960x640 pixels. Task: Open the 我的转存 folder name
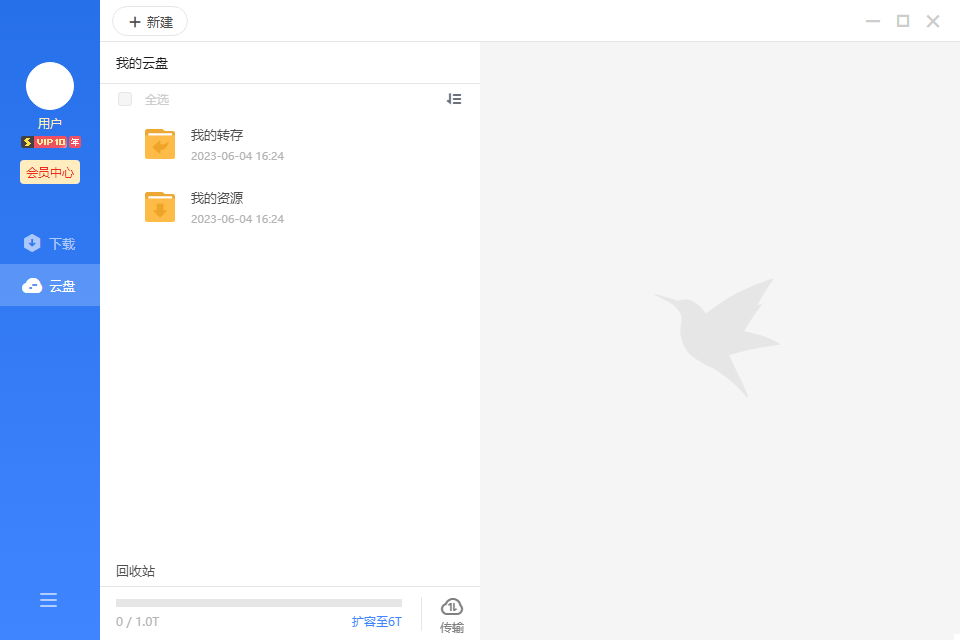(217, 135)
